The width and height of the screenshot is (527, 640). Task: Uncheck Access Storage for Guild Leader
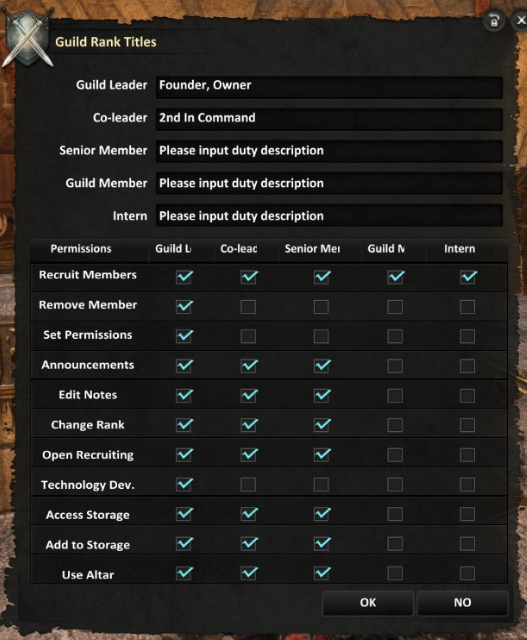tap(184, 514)
